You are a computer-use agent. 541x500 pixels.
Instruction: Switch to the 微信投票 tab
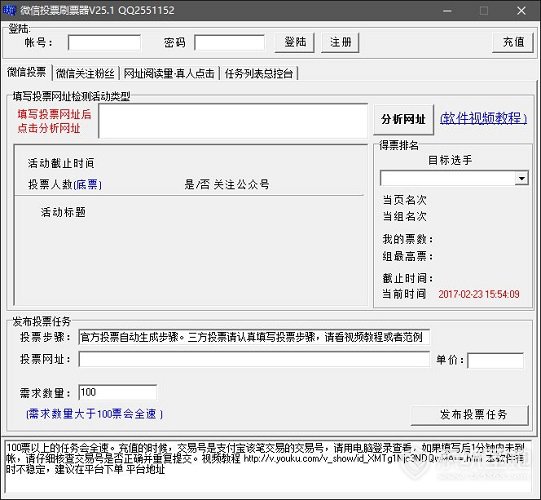coord(27,72)
